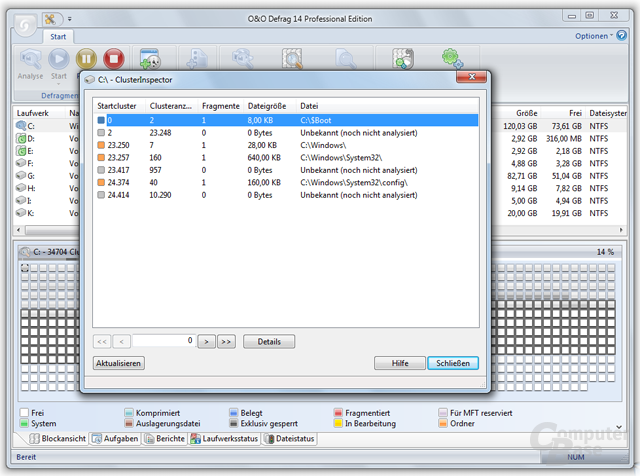This screenshot has width=640, height=476.
Task: Switch to the Berichte tab
Action: tap(165, 438)
